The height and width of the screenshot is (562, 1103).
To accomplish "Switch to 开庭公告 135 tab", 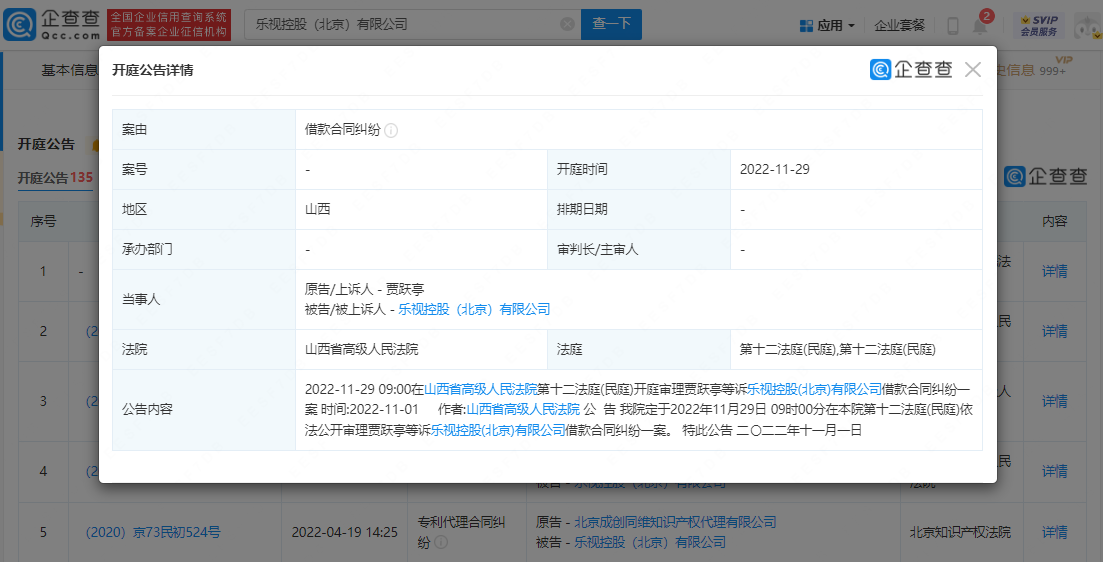I will click(56, 177).
